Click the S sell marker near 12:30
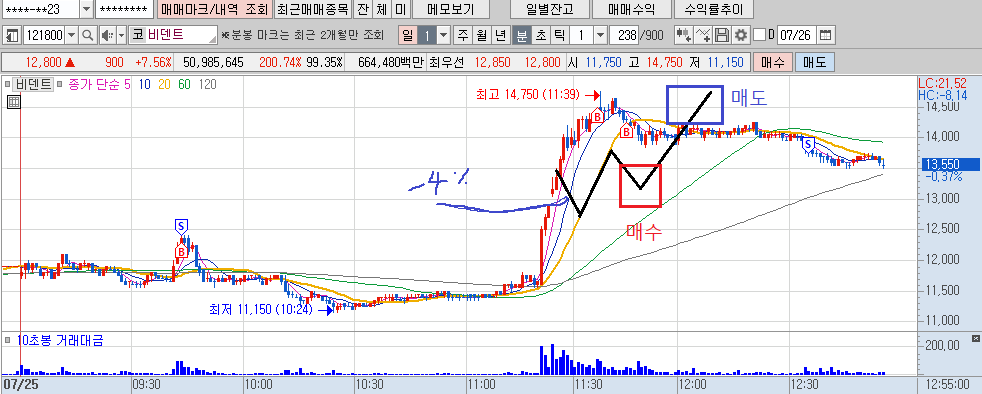 pos(808,144)
